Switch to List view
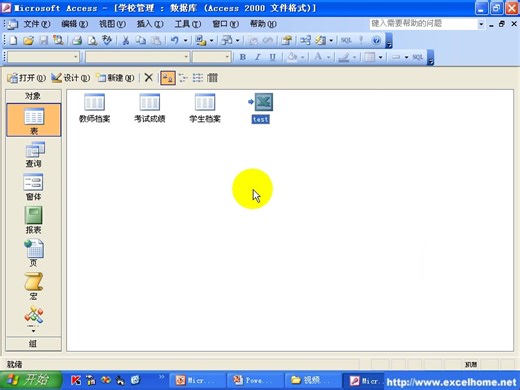This screenshot has height=390, width=520. click(198, 78)
